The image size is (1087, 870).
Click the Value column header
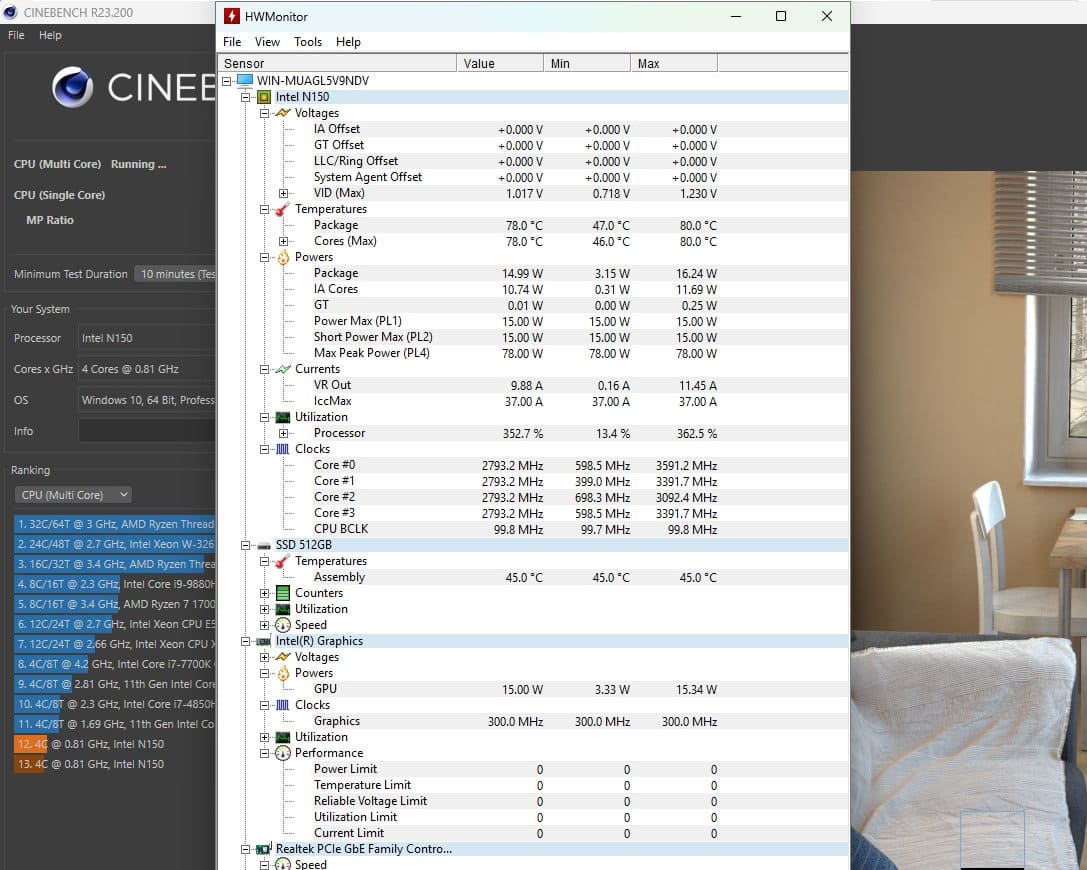(500, 63)
